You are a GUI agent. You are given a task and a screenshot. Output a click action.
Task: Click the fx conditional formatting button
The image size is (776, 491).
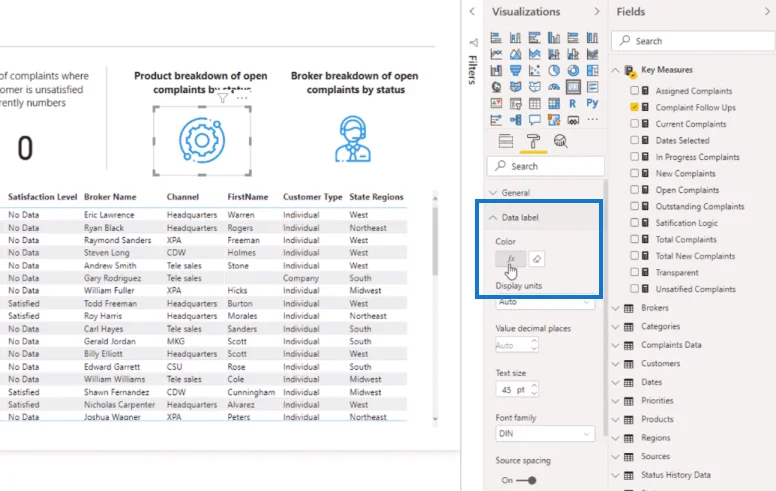511,259
